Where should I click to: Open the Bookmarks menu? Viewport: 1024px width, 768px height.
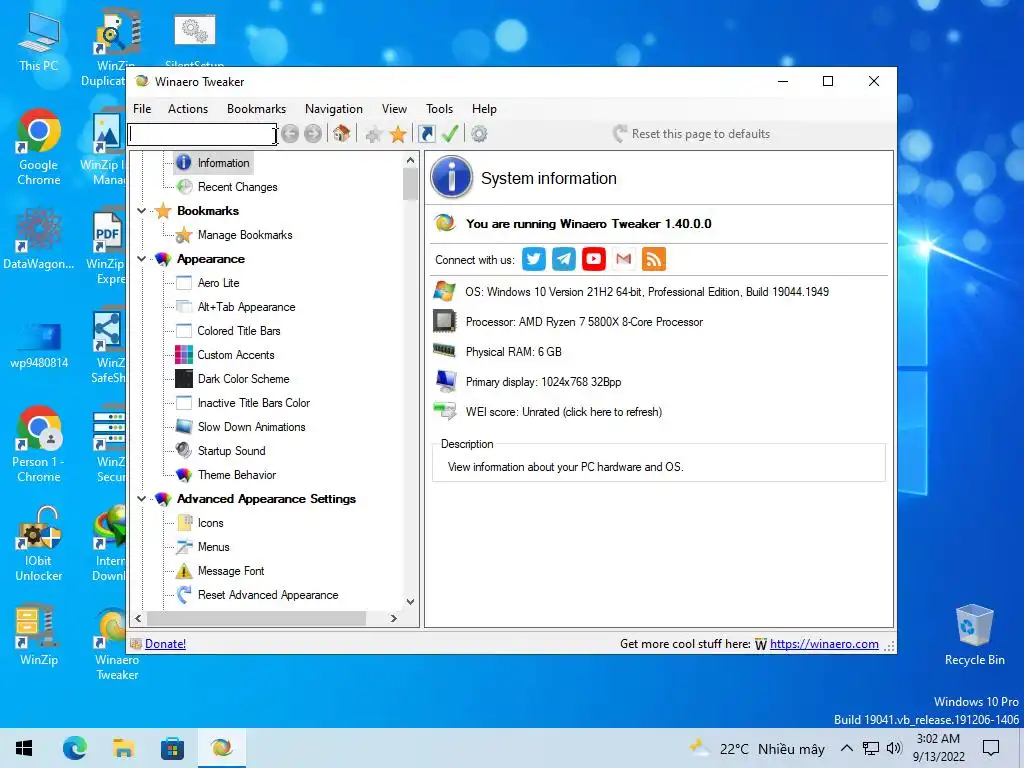click(257, 109)
